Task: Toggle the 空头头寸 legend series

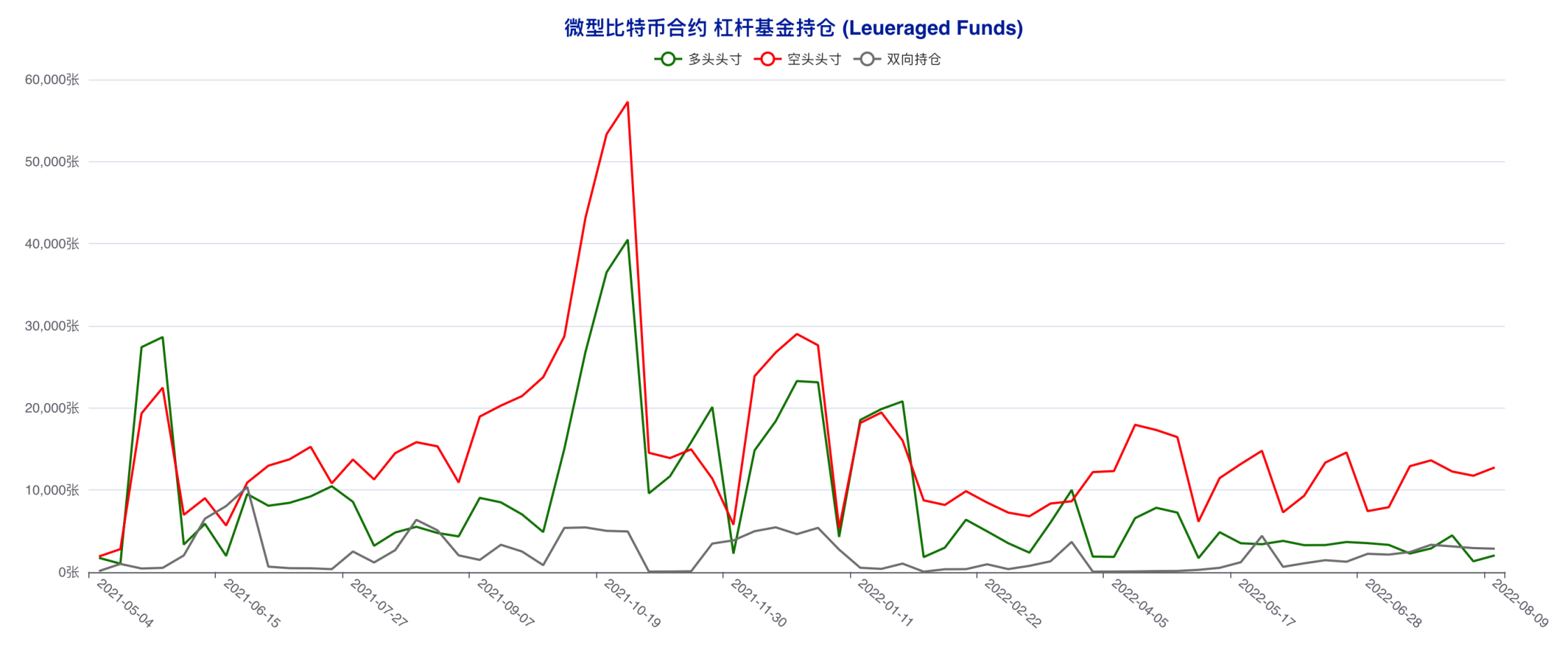Action: point(798,59)
